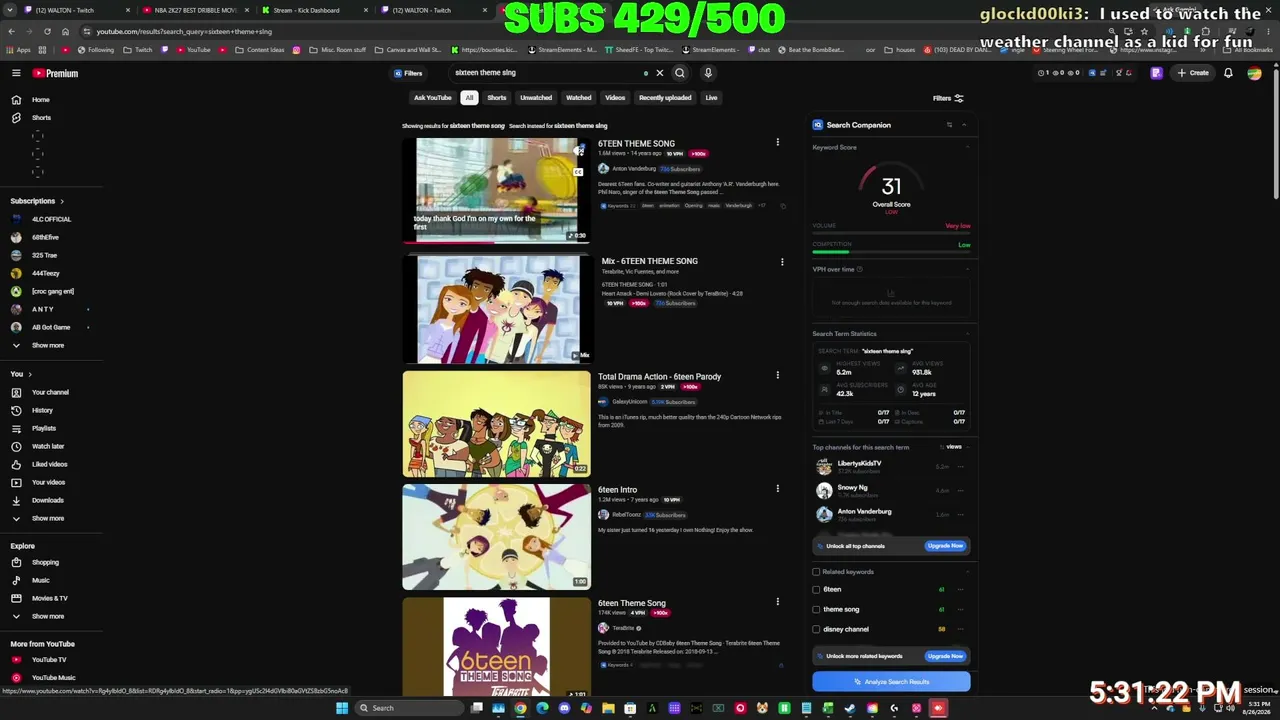The width and height of the screenshot is (1280, 720).
Task: Open Watch later in the sidebar
Action: click(x=48, y=446)
